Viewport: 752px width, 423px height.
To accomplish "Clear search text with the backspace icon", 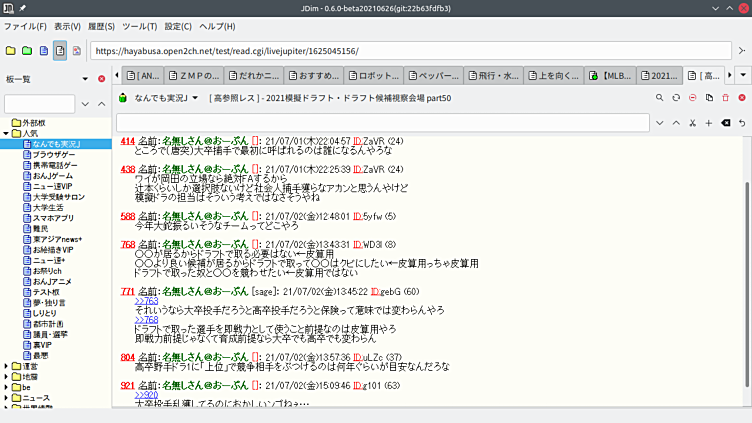I will pos(725,122).
